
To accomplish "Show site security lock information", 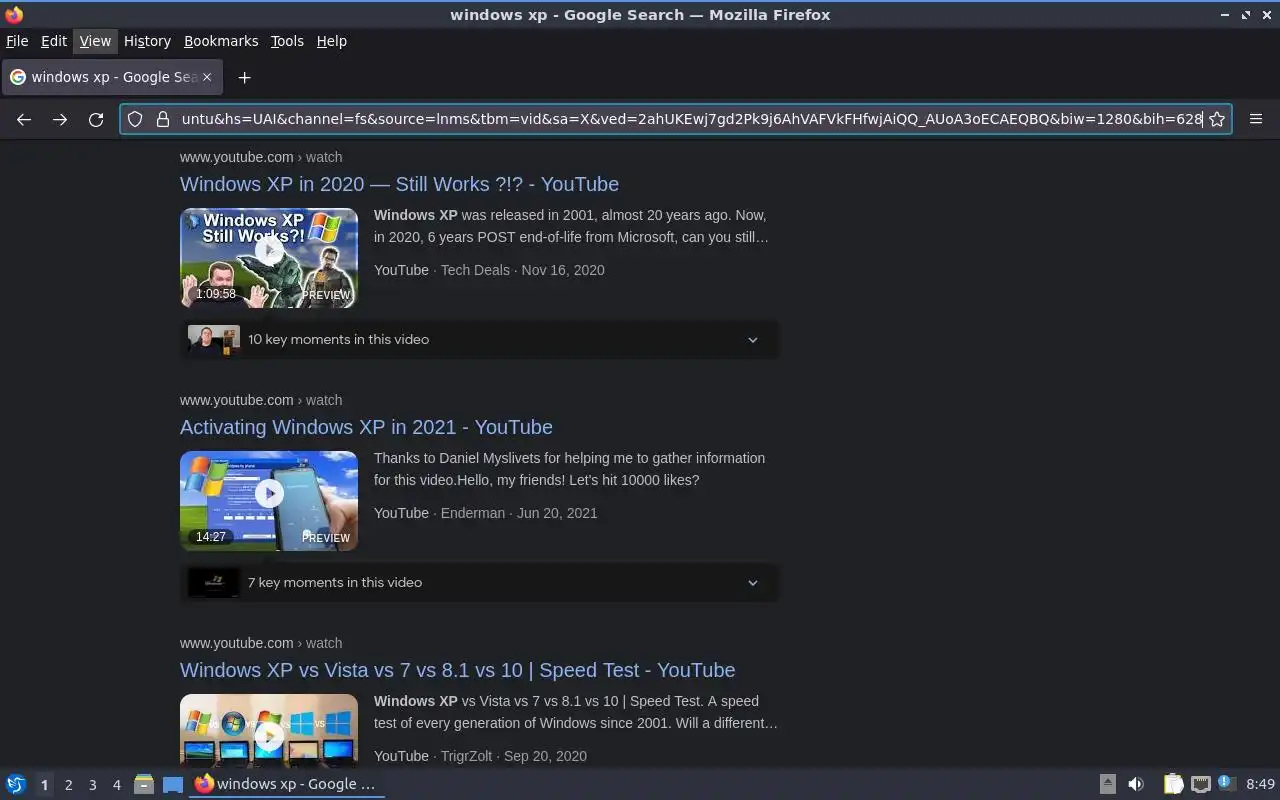I will click(x=163, y=119).
